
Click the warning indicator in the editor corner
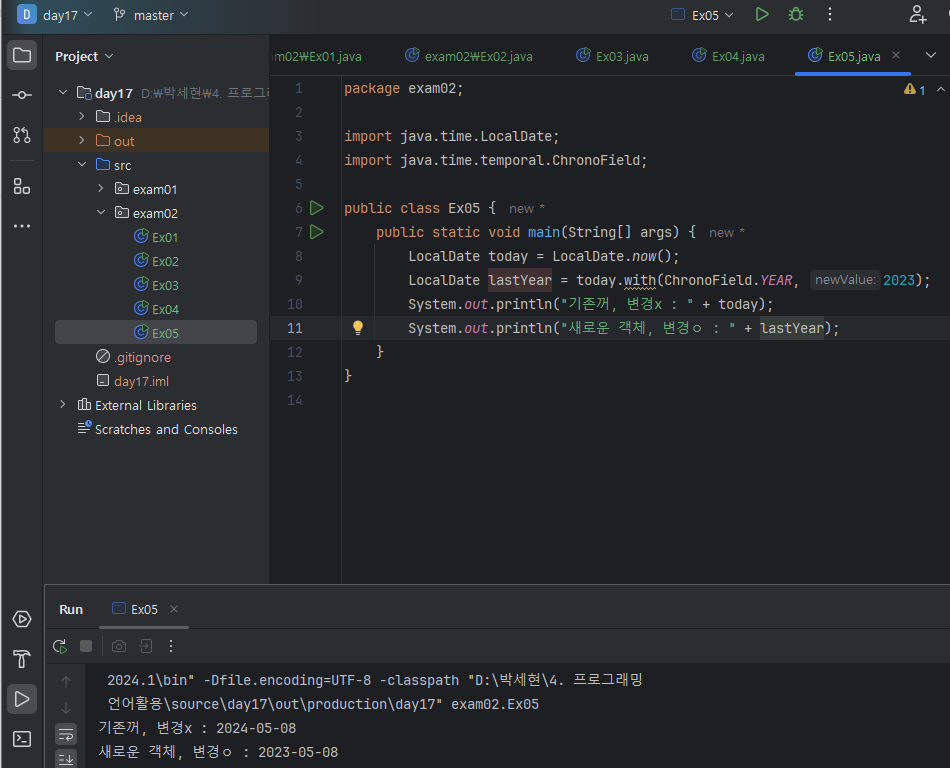coord(914,89)
